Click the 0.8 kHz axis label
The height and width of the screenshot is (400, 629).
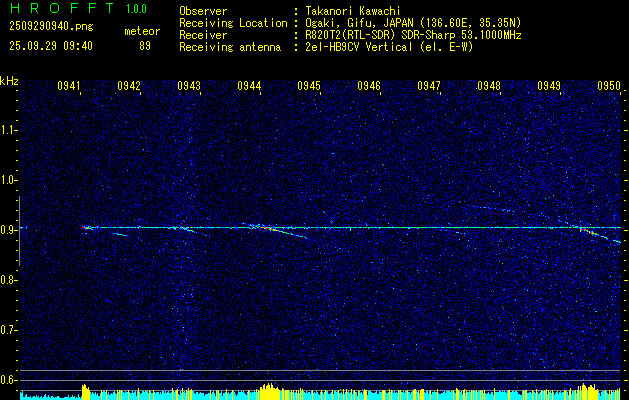tap(9, 280)
